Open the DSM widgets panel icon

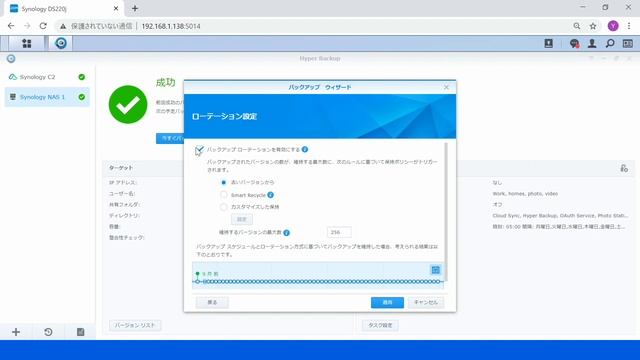(628, 43)
